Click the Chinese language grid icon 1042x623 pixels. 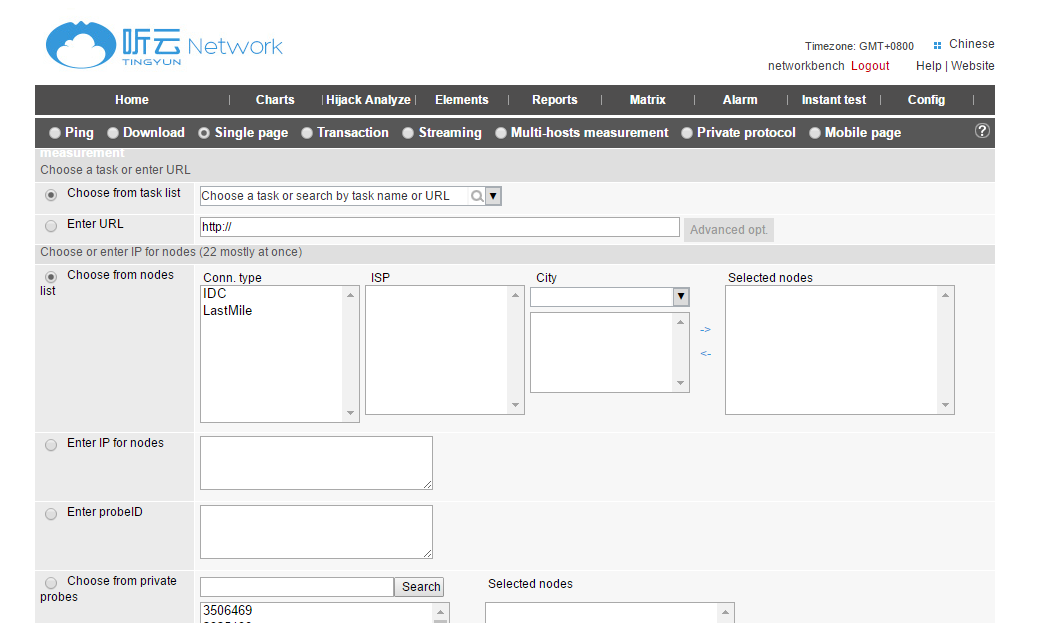(x=937, y=45)
